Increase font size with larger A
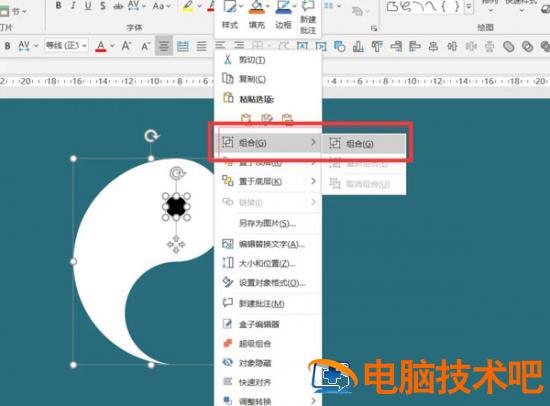 click(126, 46)
